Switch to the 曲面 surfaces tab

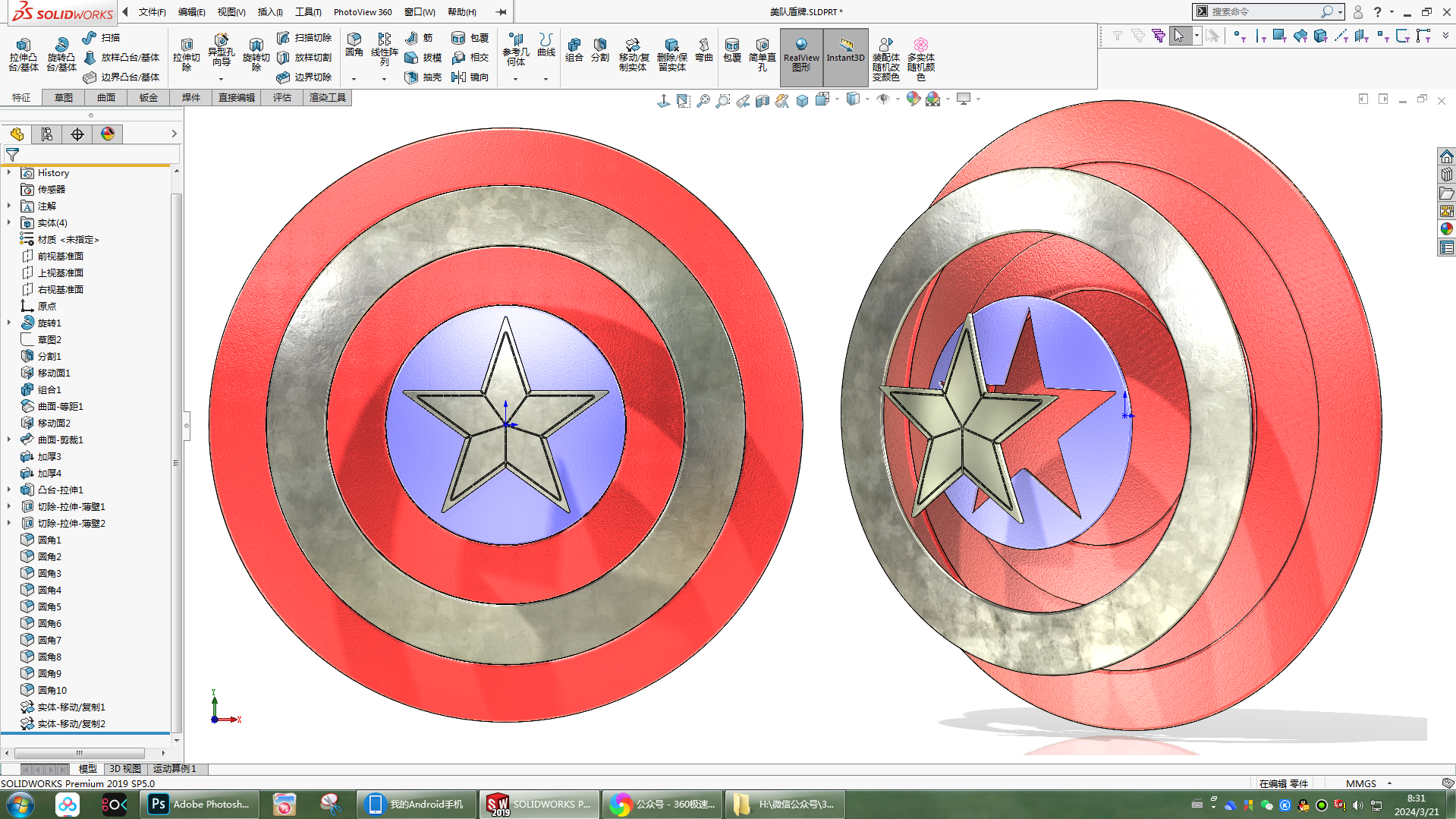pos(106,97)
